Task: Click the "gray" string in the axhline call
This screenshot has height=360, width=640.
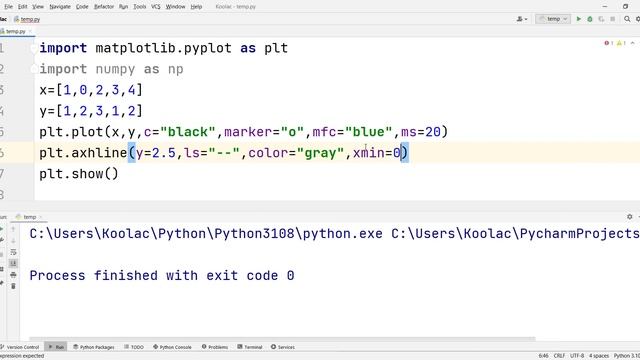Action: tap(320, 153)
